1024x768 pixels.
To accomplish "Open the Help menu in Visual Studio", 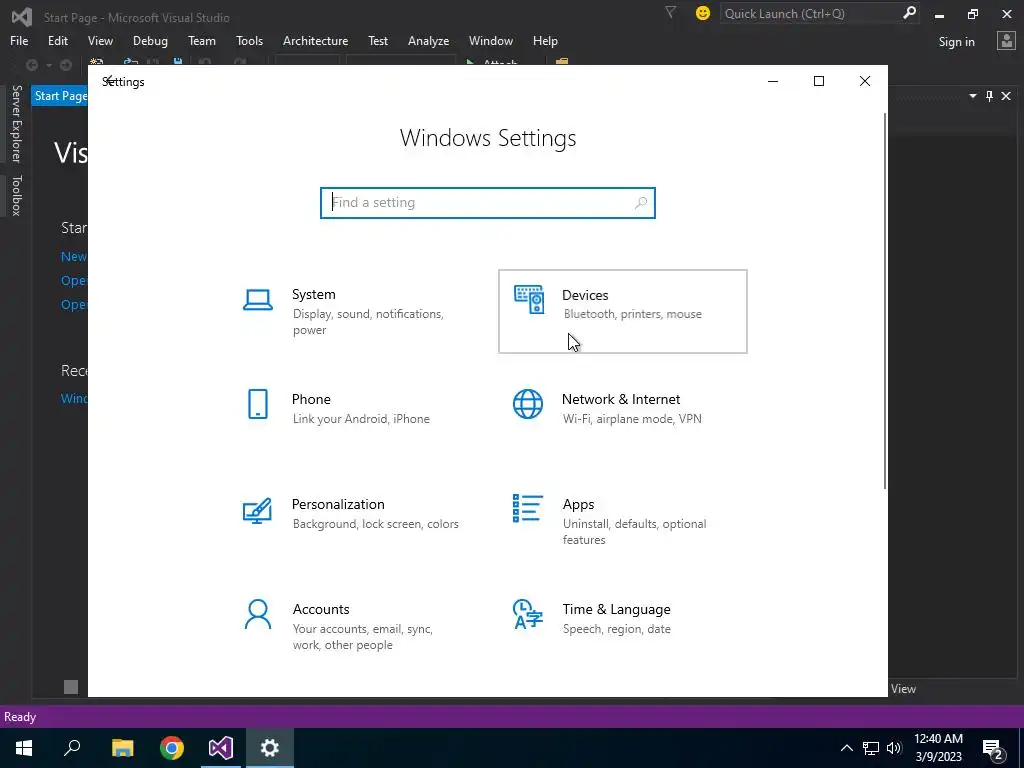I will coord(545,40).
